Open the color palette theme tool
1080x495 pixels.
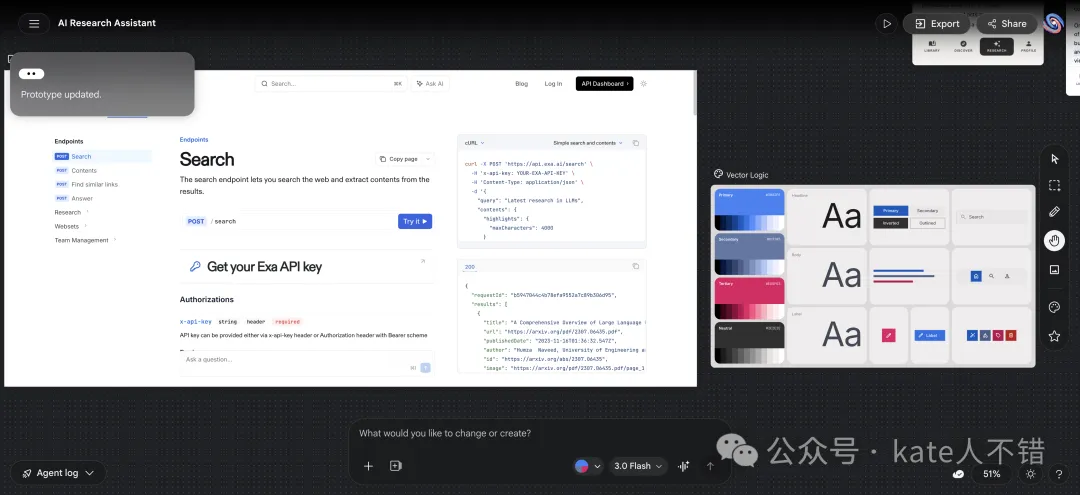1054,307
